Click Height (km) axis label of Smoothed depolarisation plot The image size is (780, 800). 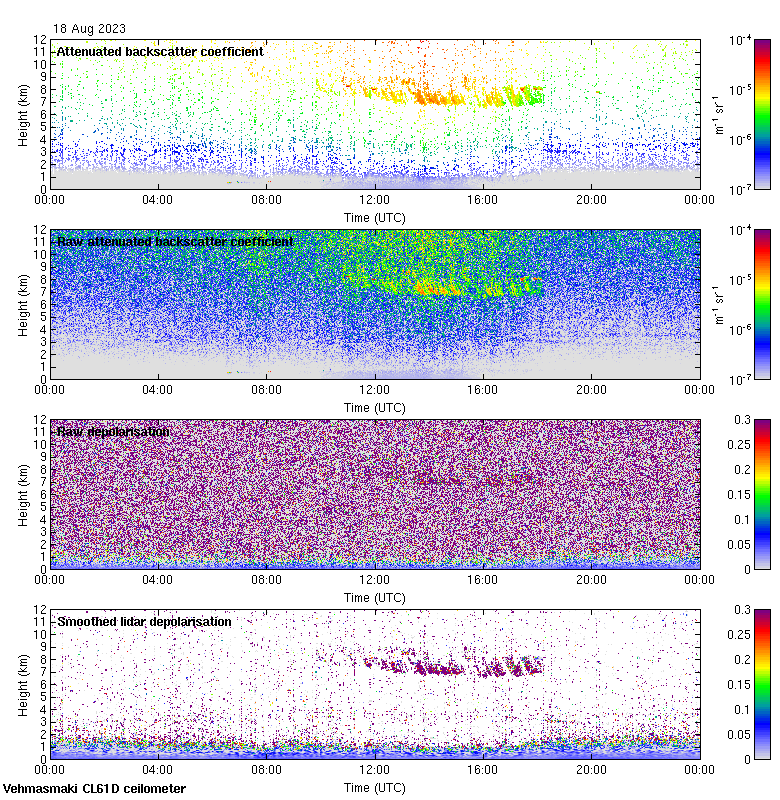(x=23, y=685)
